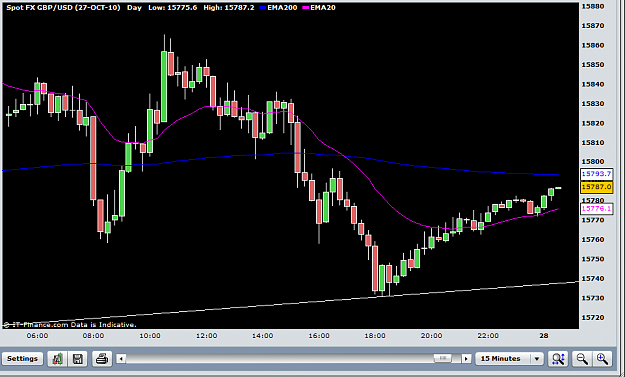Click the export chart data icon

point(57,359)
